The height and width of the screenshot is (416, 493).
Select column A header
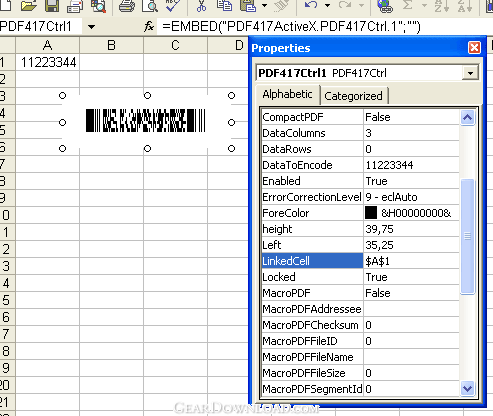(x=48, y=45)
